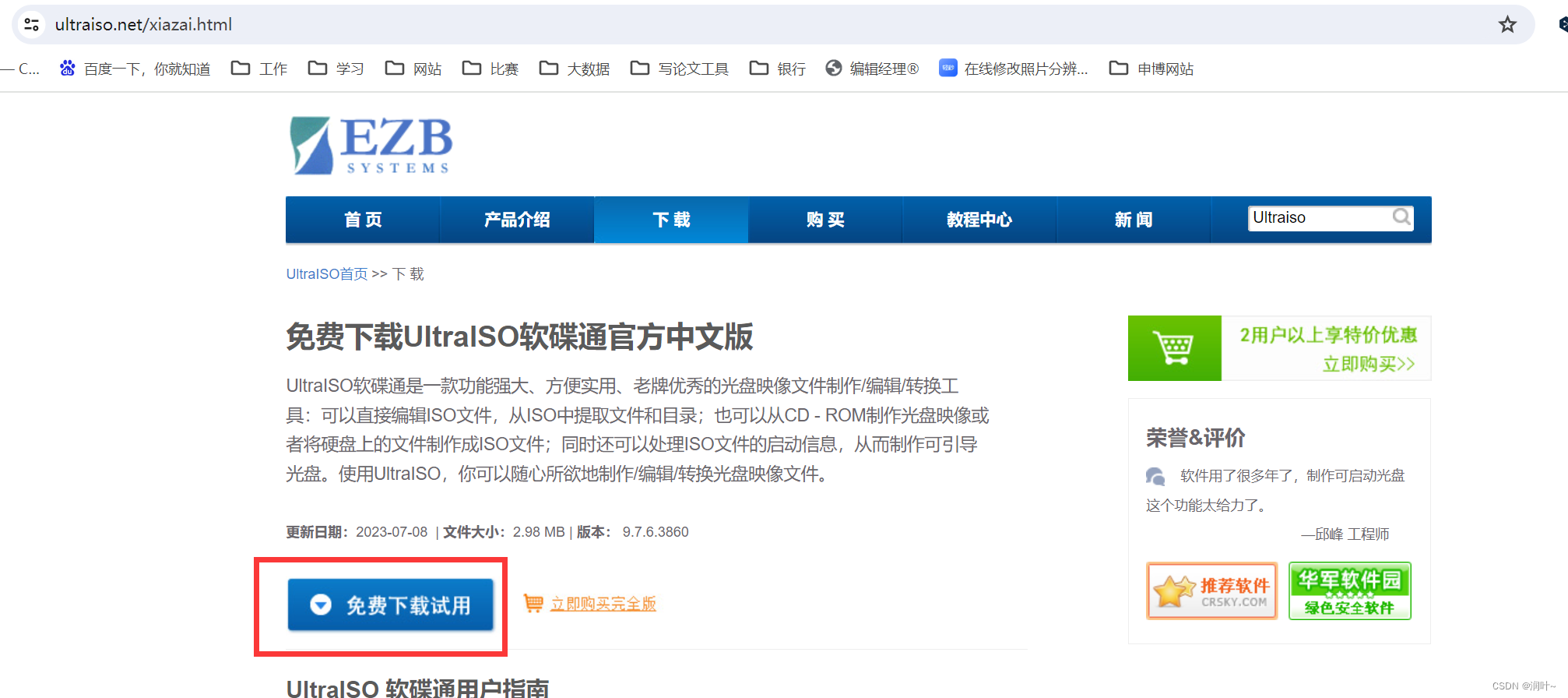This screenshot has height=698, width=1568.
Task: Click the green shopping cart icon
Action: click(x=1175, y=348)
